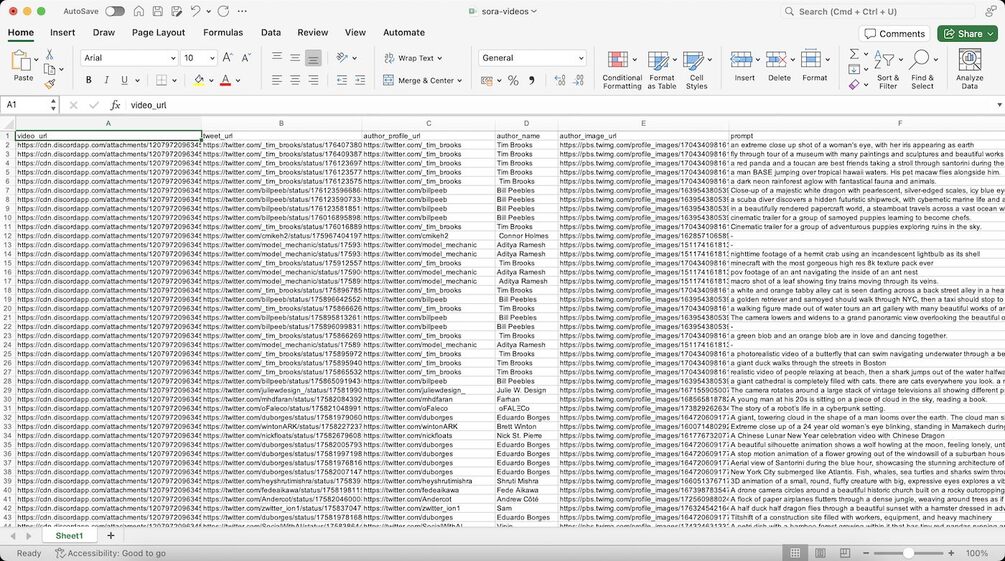This screenshot has height=561, width=1005.
Task: Click the Sort & Filter icon
Action: pyautogui.click(x=885, y=60)
